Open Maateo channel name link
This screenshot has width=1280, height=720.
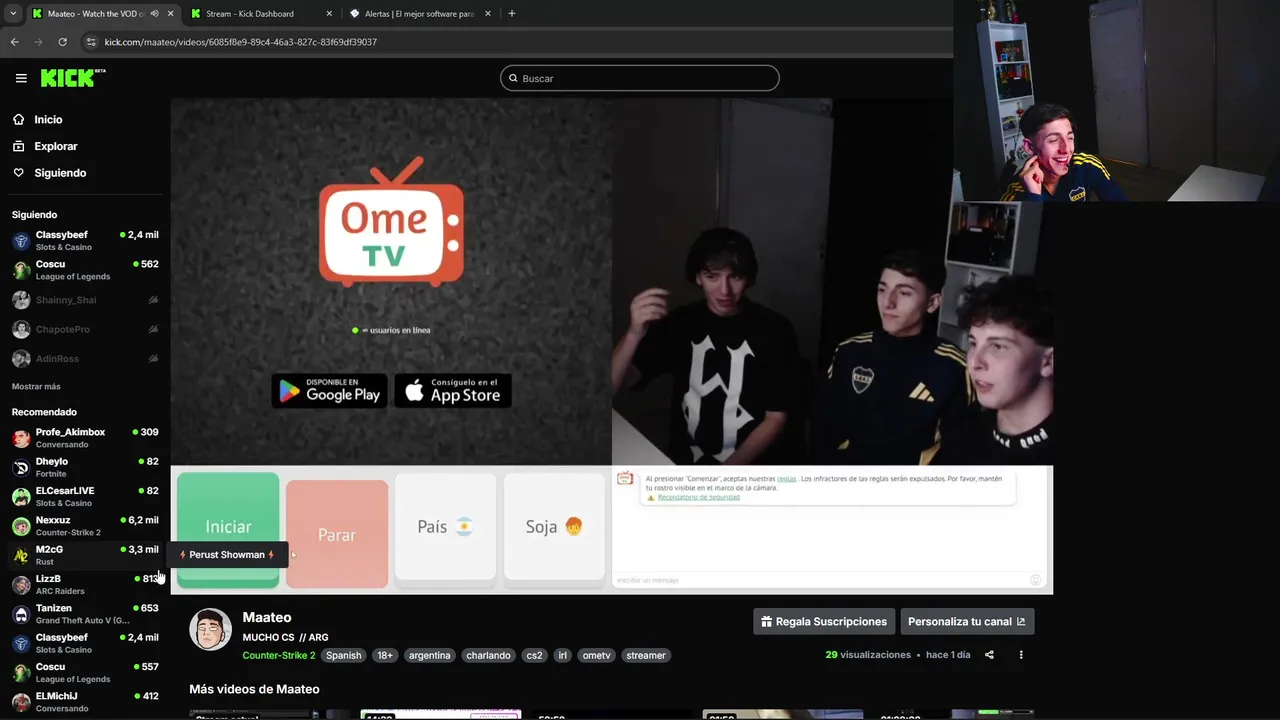pos(267,617)
